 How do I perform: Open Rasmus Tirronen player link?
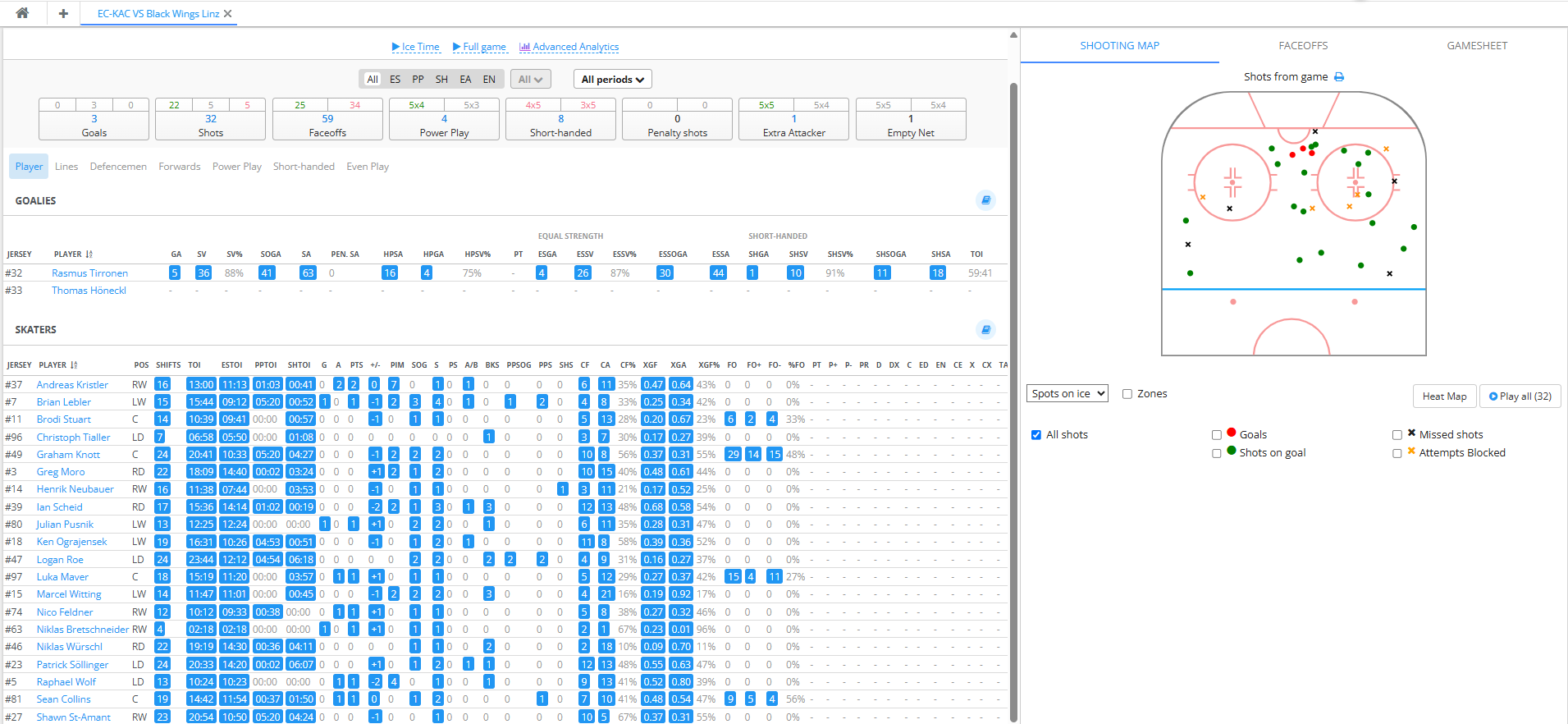[x=89, y=273]
